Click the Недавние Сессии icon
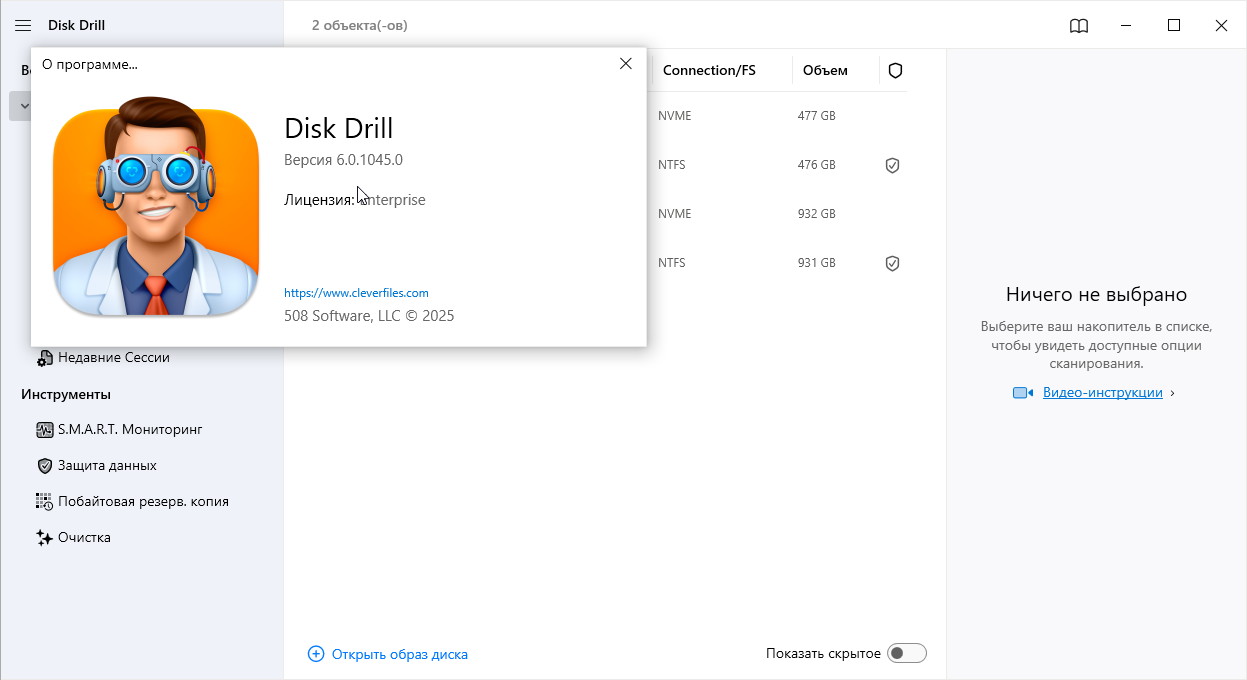The image size is (1247, 680). (x=44, y=358)
